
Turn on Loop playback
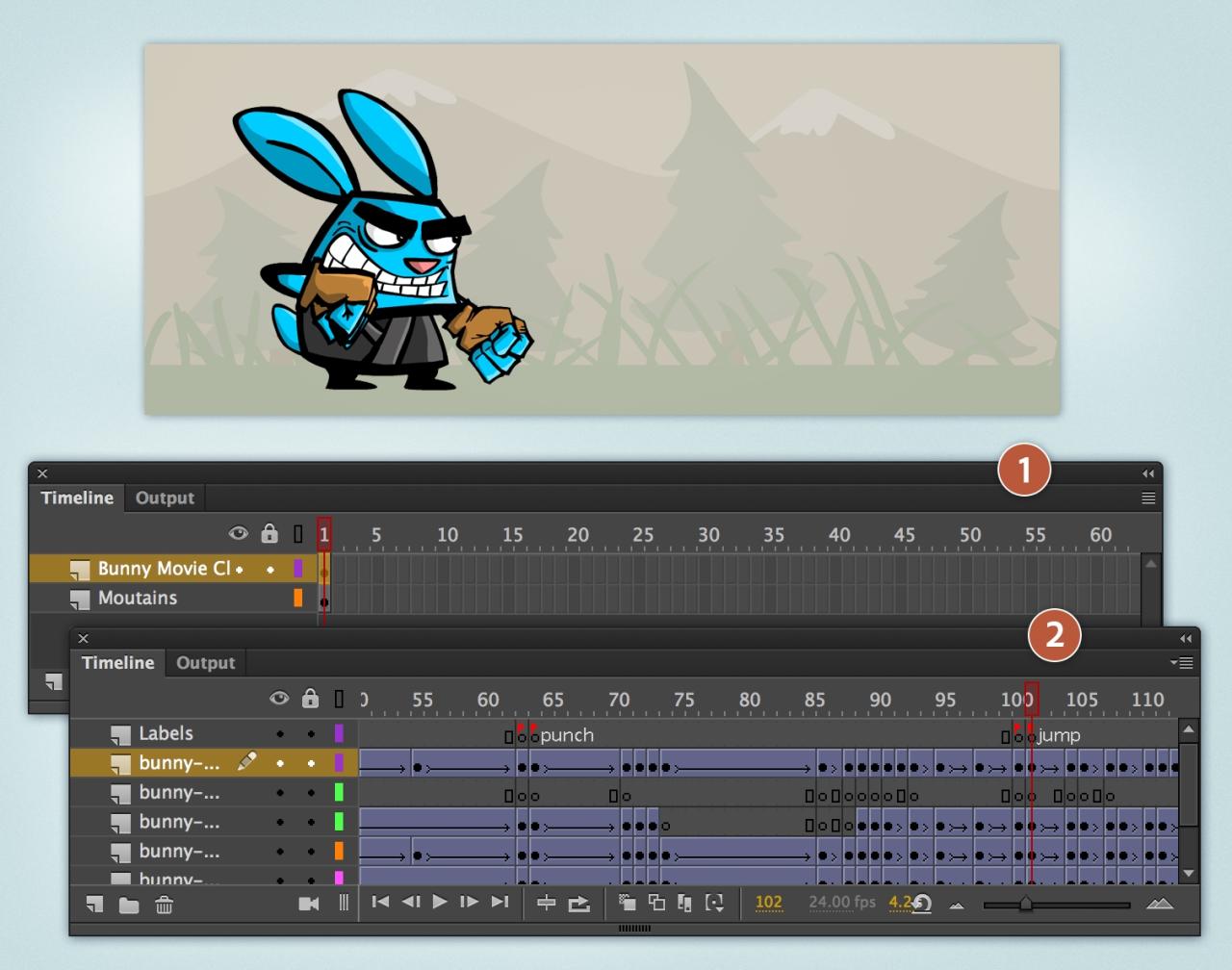[579, 903]
